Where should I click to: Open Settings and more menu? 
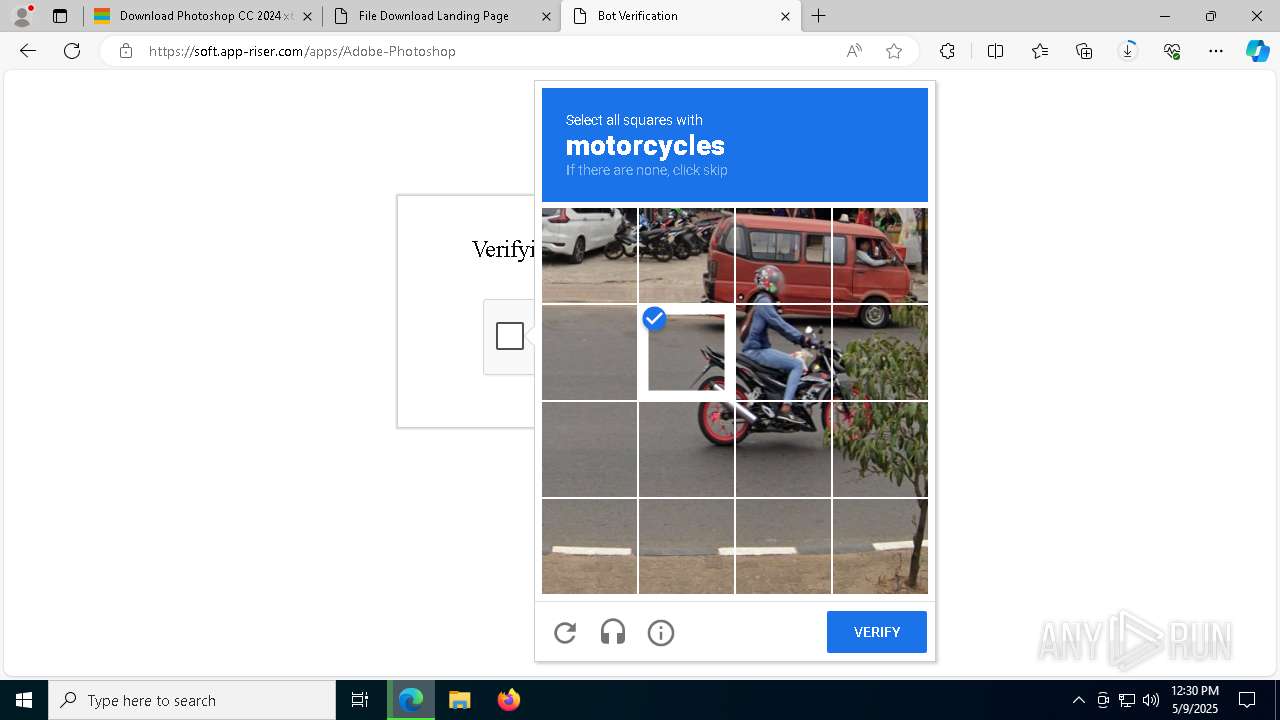pos(1216,51)
